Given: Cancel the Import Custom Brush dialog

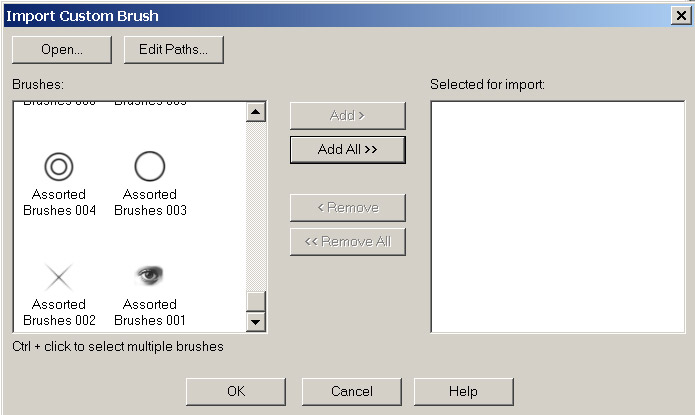Looking at the screenshot, I should pyautogui.click(x=351, y=391).
